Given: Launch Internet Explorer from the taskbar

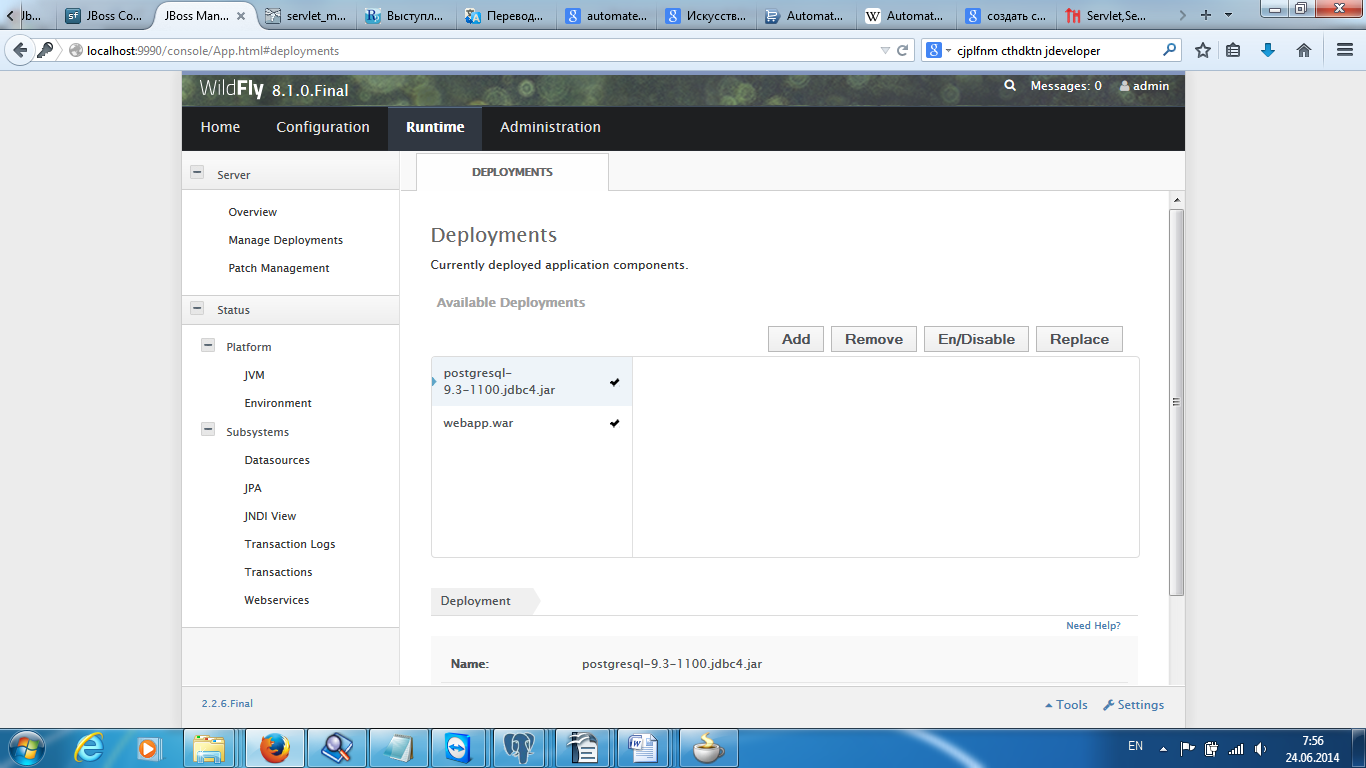Looking at the screenshot, I should pyautogui.click(x=89, y=748).
